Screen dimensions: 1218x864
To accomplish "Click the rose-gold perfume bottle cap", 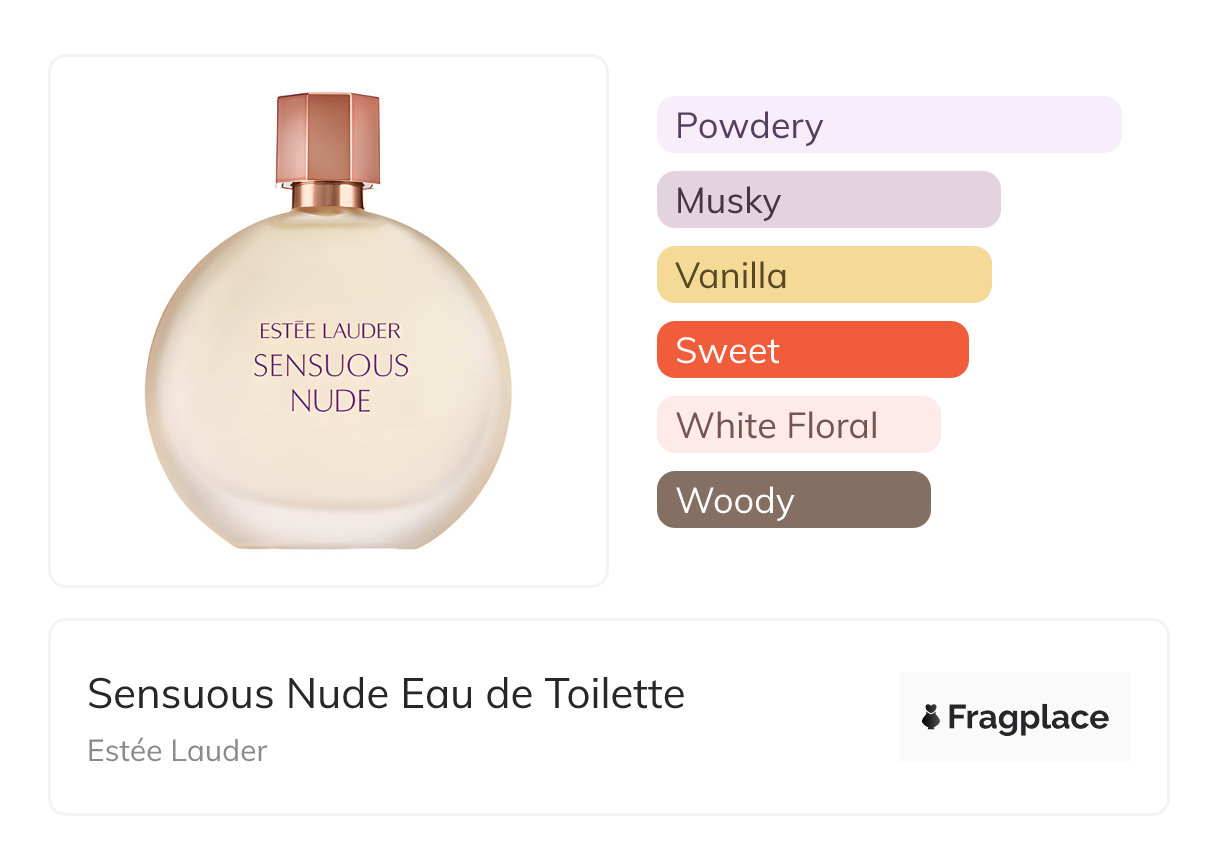I will pos(328,138).
